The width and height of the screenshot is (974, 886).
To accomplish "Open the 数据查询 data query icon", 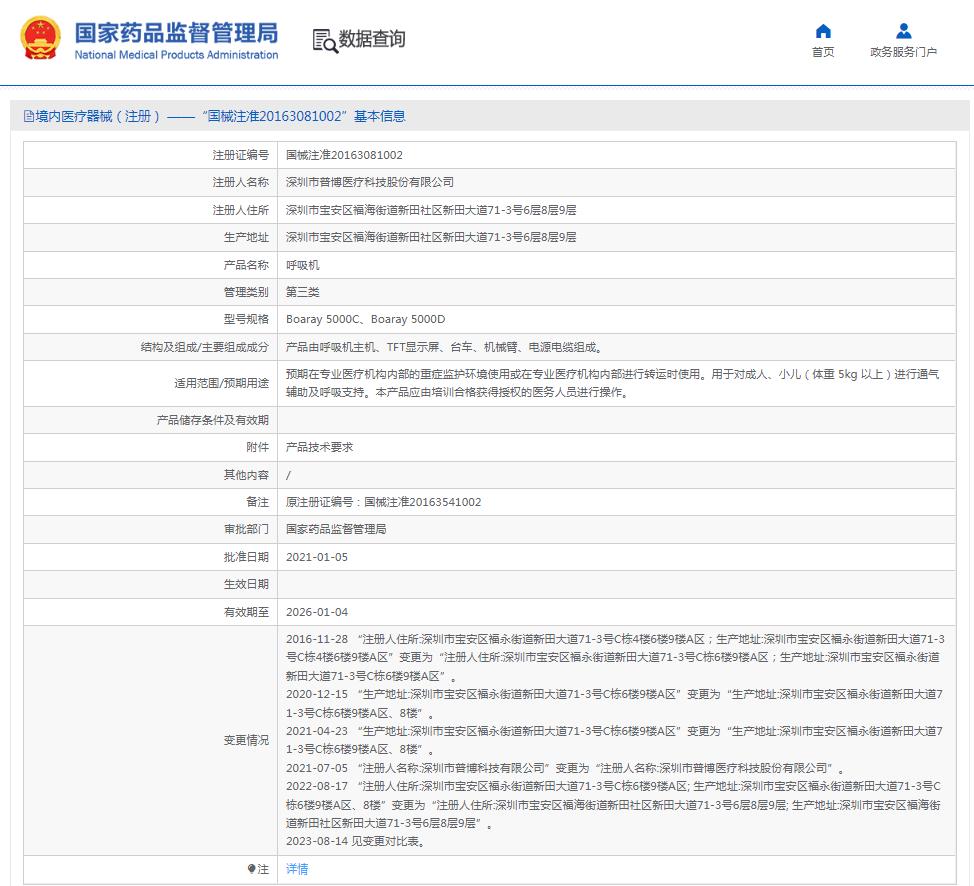I will [322, 42].
